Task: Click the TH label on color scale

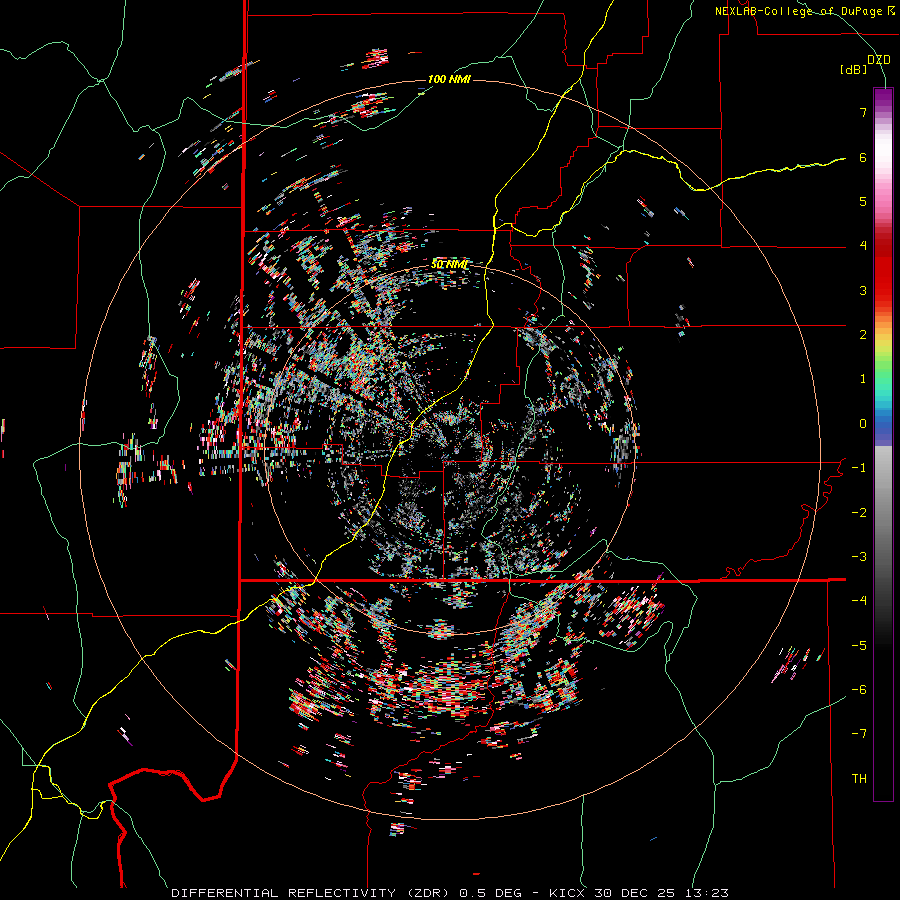Action: coord(859,779)
